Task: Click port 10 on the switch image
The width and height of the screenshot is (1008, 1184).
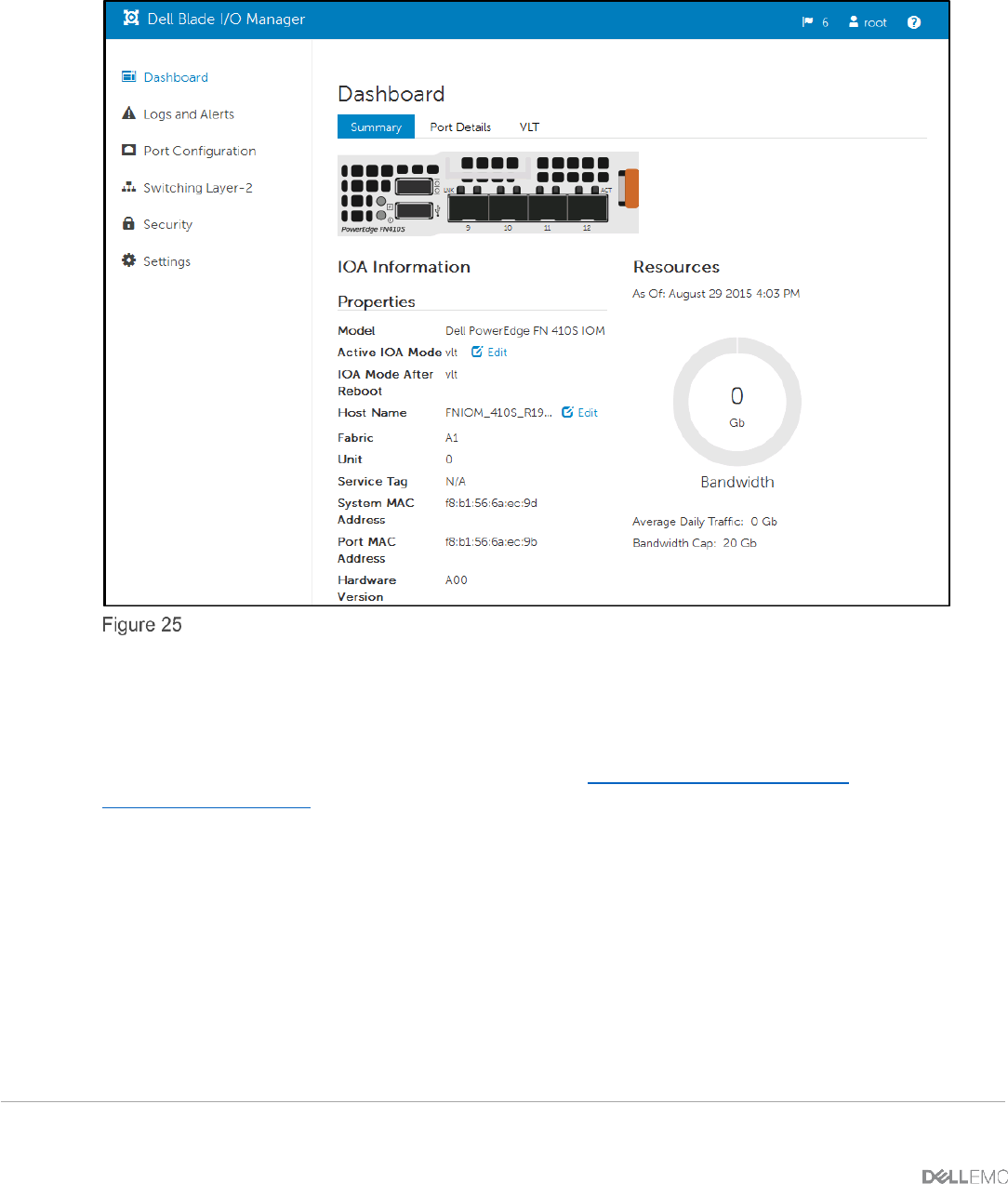Action: pyautogui.click(x=508, y=208)
